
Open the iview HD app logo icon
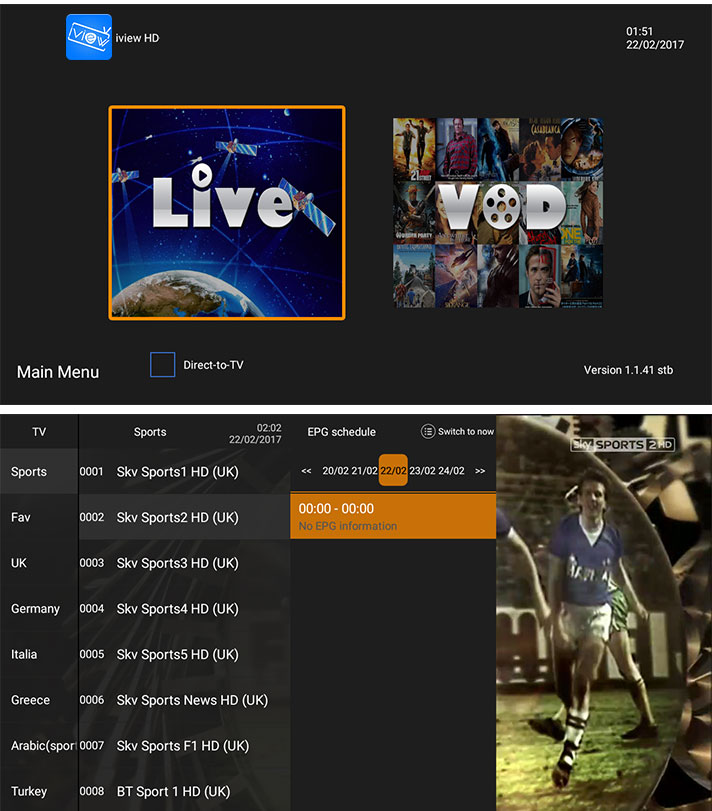tap(89, 37)
